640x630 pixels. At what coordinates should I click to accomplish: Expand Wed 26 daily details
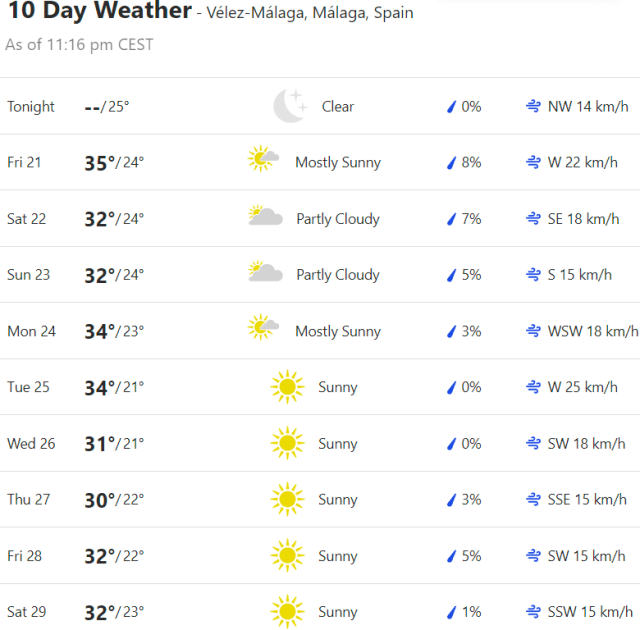coord(320,443)
